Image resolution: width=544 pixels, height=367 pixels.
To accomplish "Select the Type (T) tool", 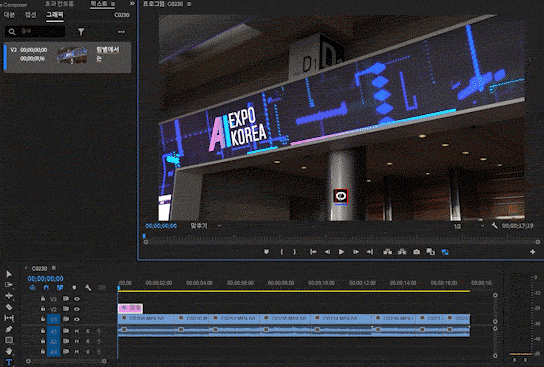I will [x=9, y=362].
